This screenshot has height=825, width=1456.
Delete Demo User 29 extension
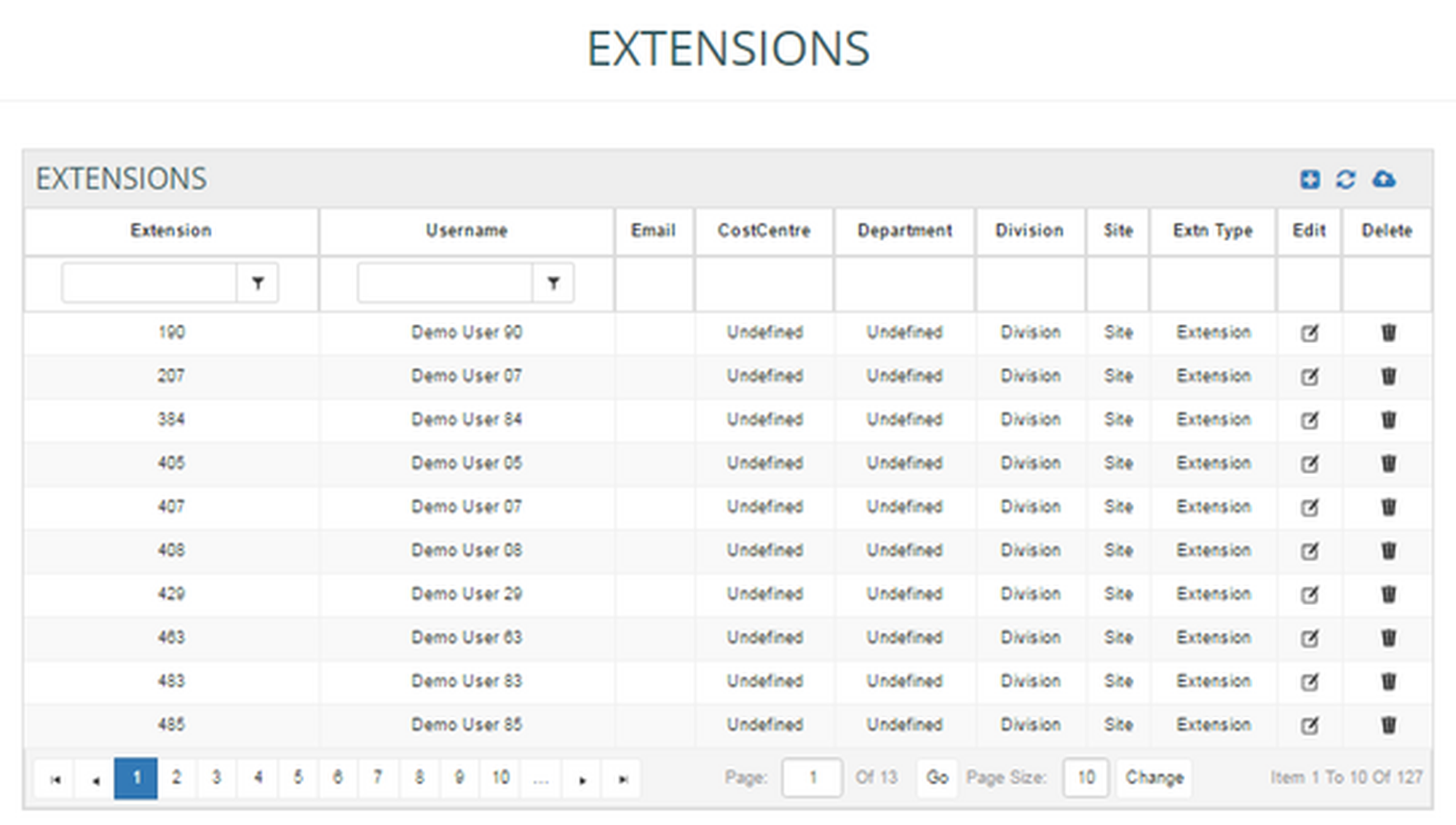click(x=1388, y=594)
